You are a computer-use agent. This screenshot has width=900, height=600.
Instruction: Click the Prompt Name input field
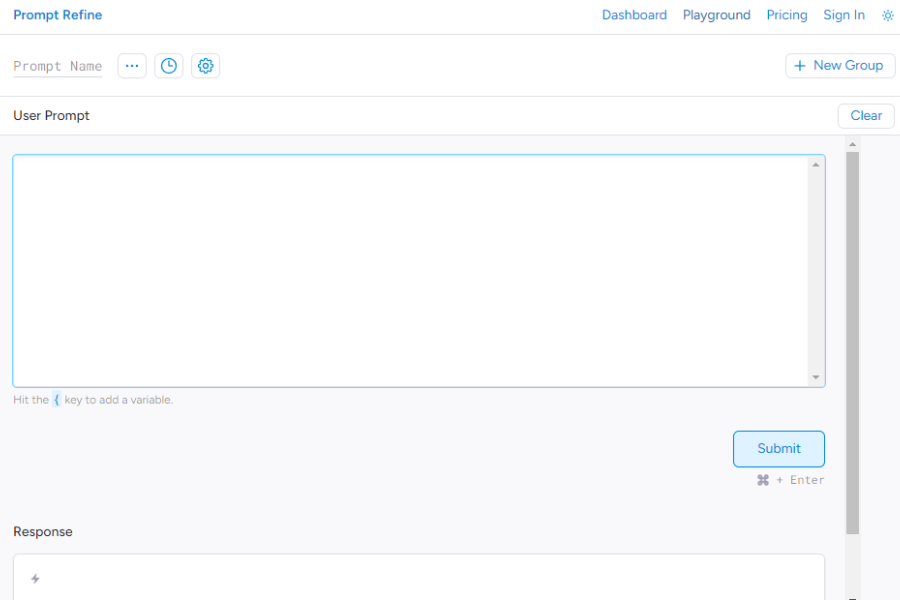tap(58, 65)
